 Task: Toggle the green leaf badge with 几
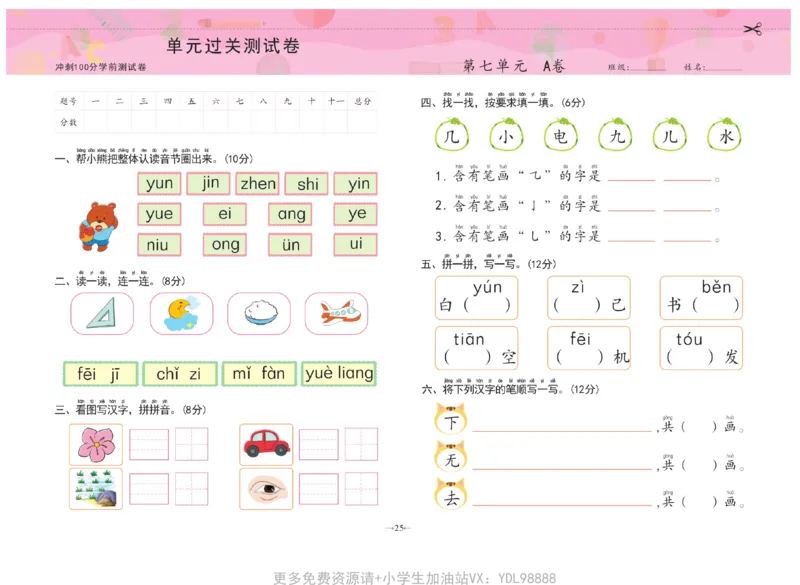pos(450,136)
